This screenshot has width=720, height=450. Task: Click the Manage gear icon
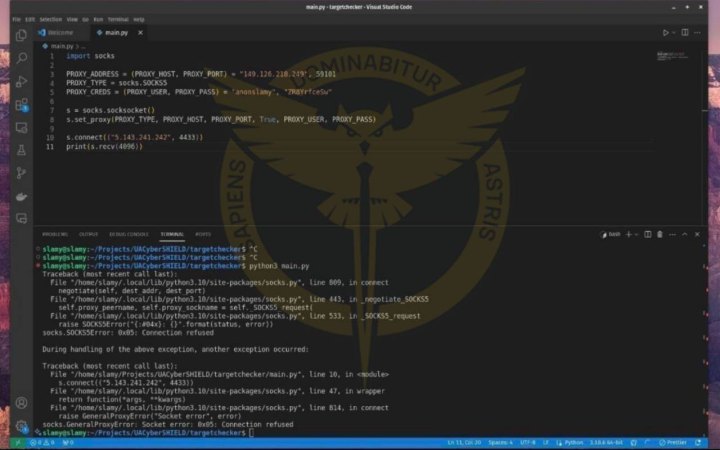[21, 423]
